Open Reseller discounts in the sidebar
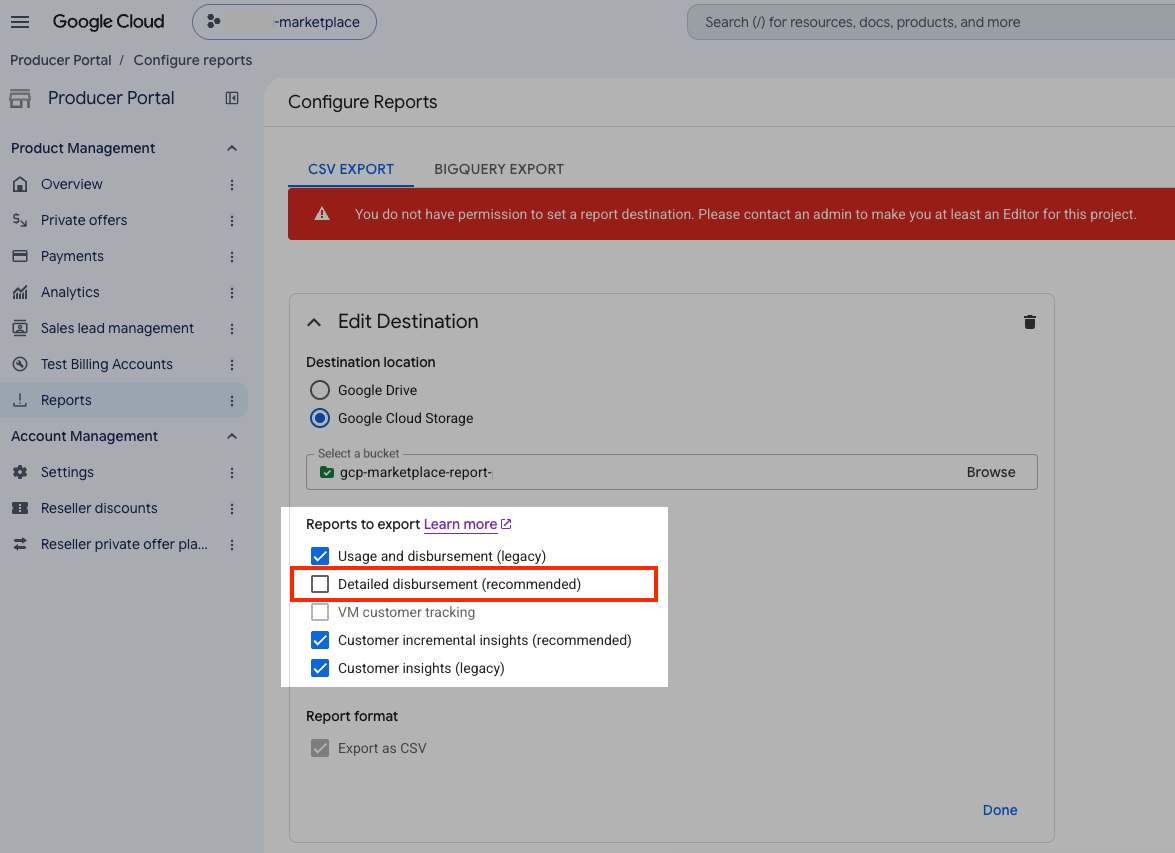This screenshot has width=1175, height=853. 99,508
